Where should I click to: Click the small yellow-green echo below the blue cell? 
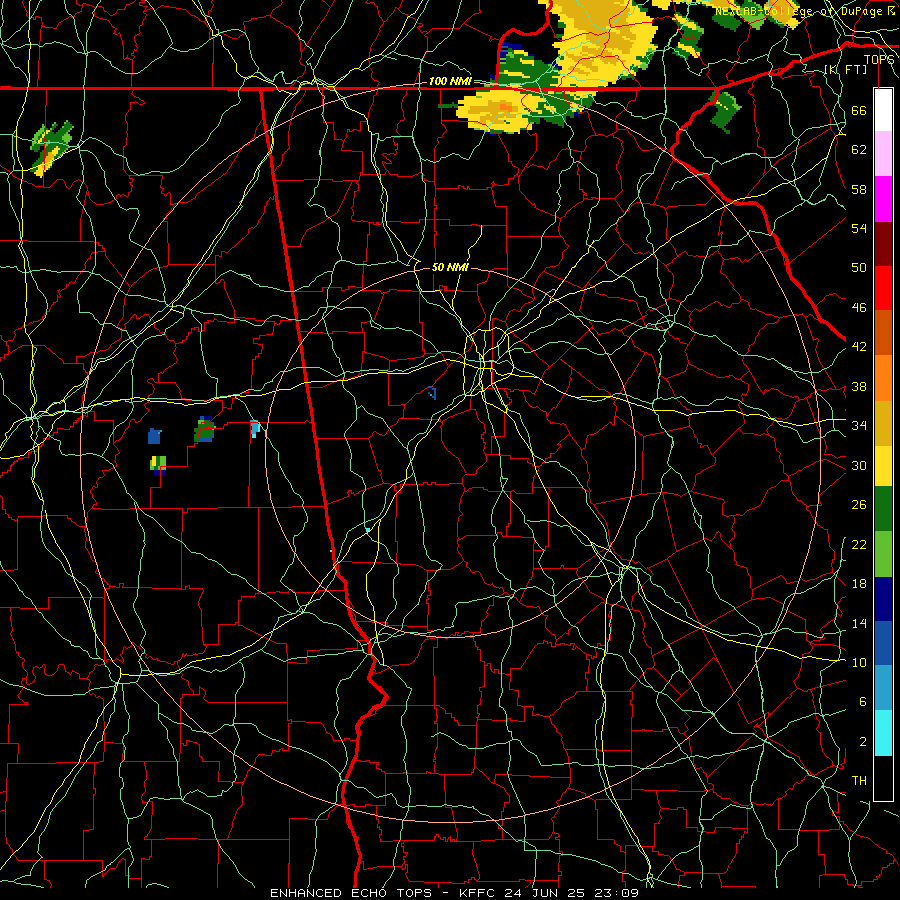click(158, 465)
